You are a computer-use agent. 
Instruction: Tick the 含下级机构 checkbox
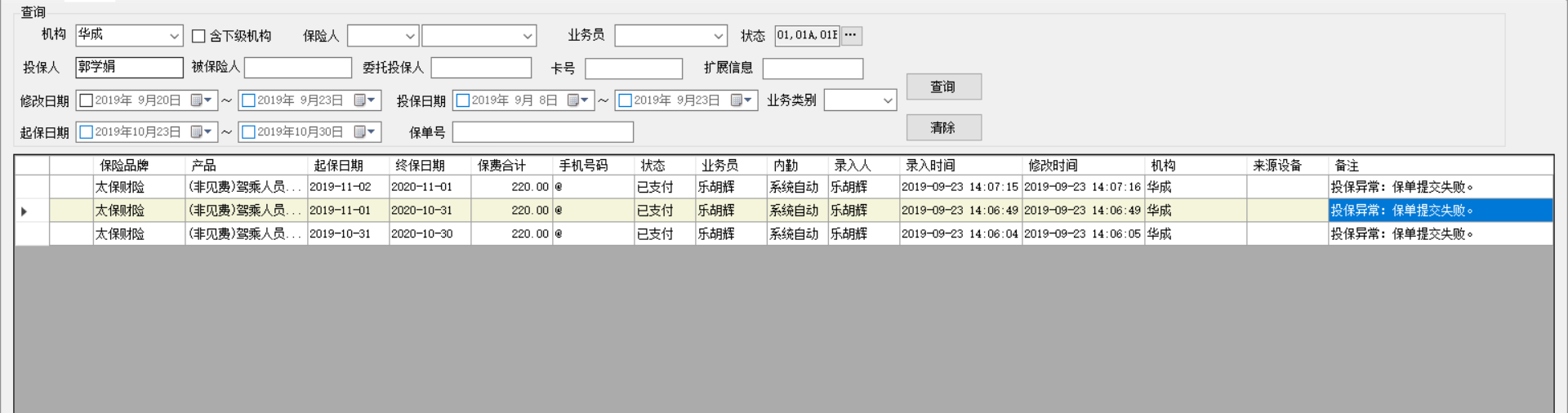coord(198,36)
